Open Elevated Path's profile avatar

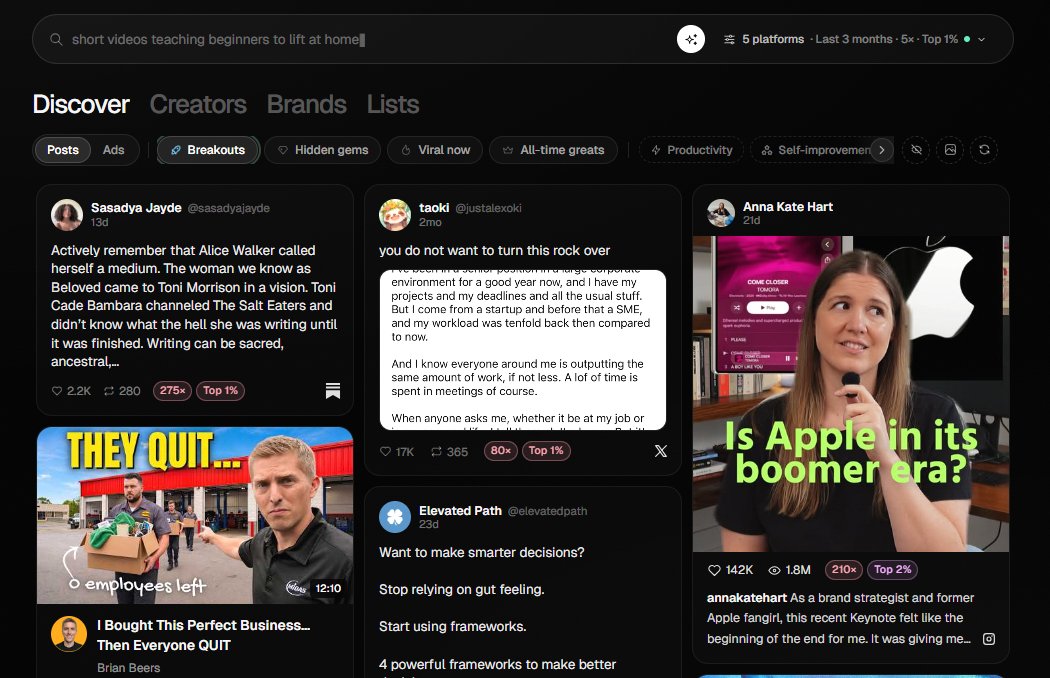[x=395, y=517]
